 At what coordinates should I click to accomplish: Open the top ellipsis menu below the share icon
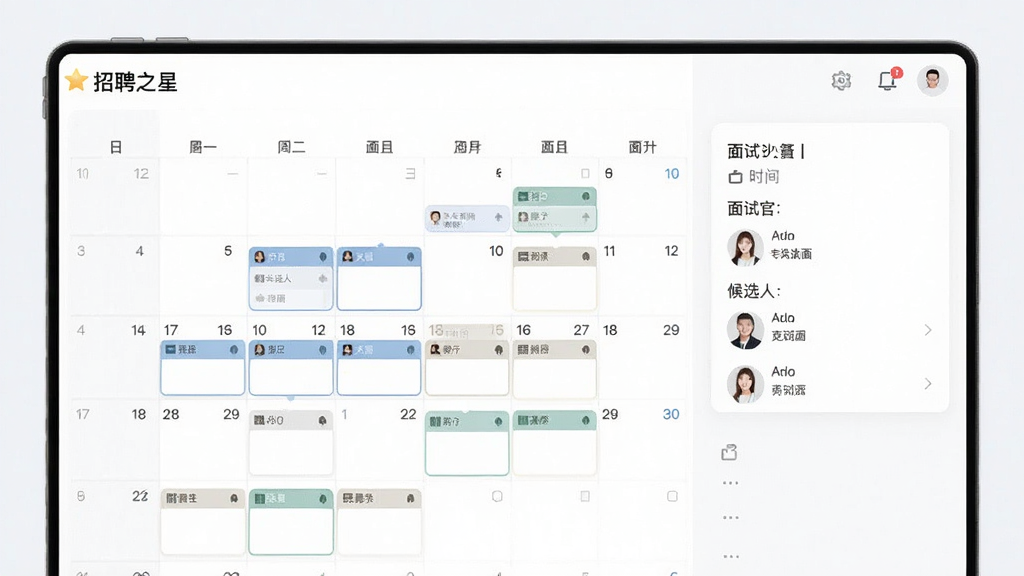[731, 483]
